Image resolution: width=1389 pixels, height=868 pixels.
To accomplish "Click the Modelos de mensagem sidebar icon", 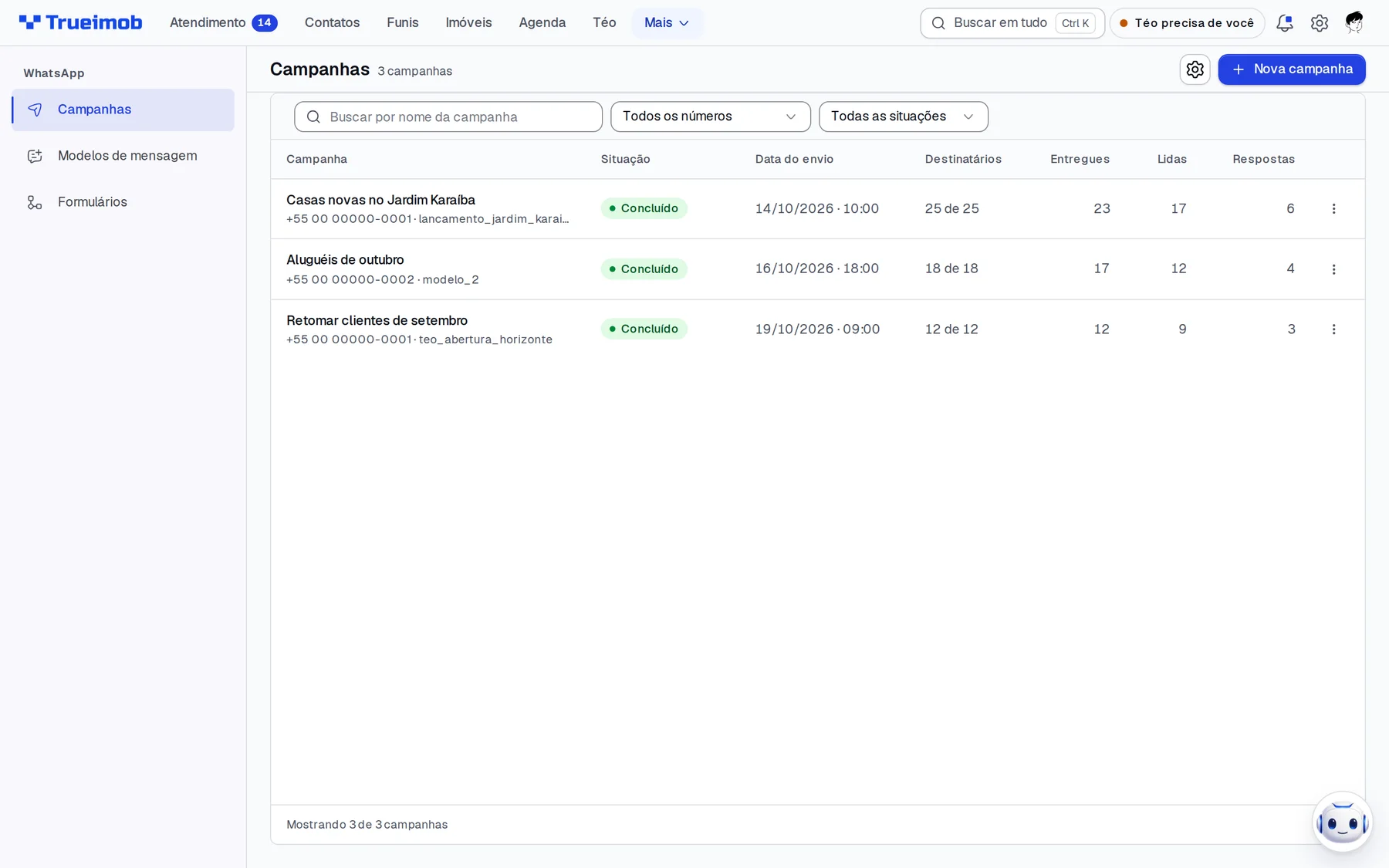I will tap(35, 156).
